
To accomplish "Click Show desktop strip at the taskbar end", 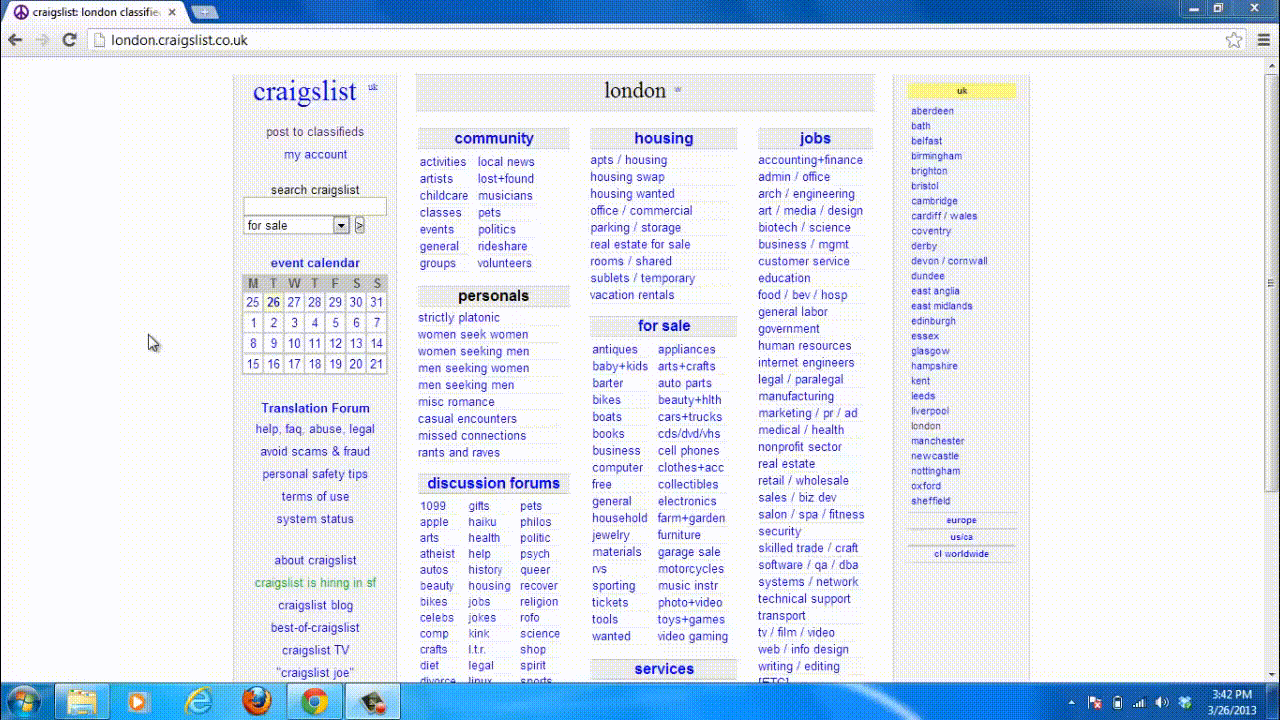I will 1273,702.
